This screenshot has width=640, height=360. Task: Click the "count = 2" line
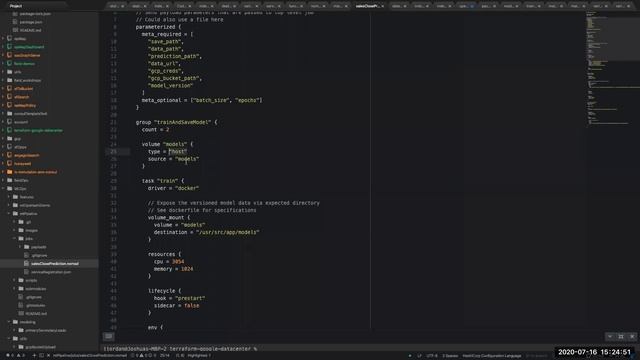(155, 130)
